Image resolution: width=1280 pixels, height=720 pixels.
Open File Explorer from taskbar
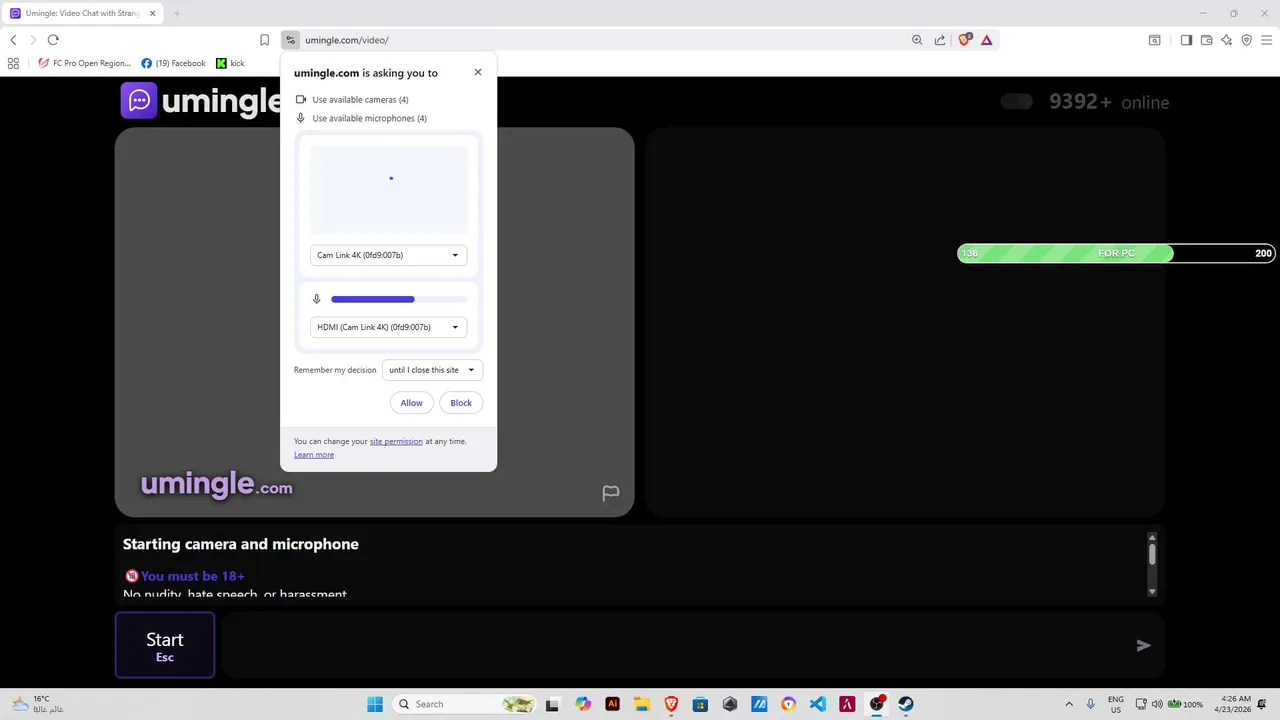641,704
